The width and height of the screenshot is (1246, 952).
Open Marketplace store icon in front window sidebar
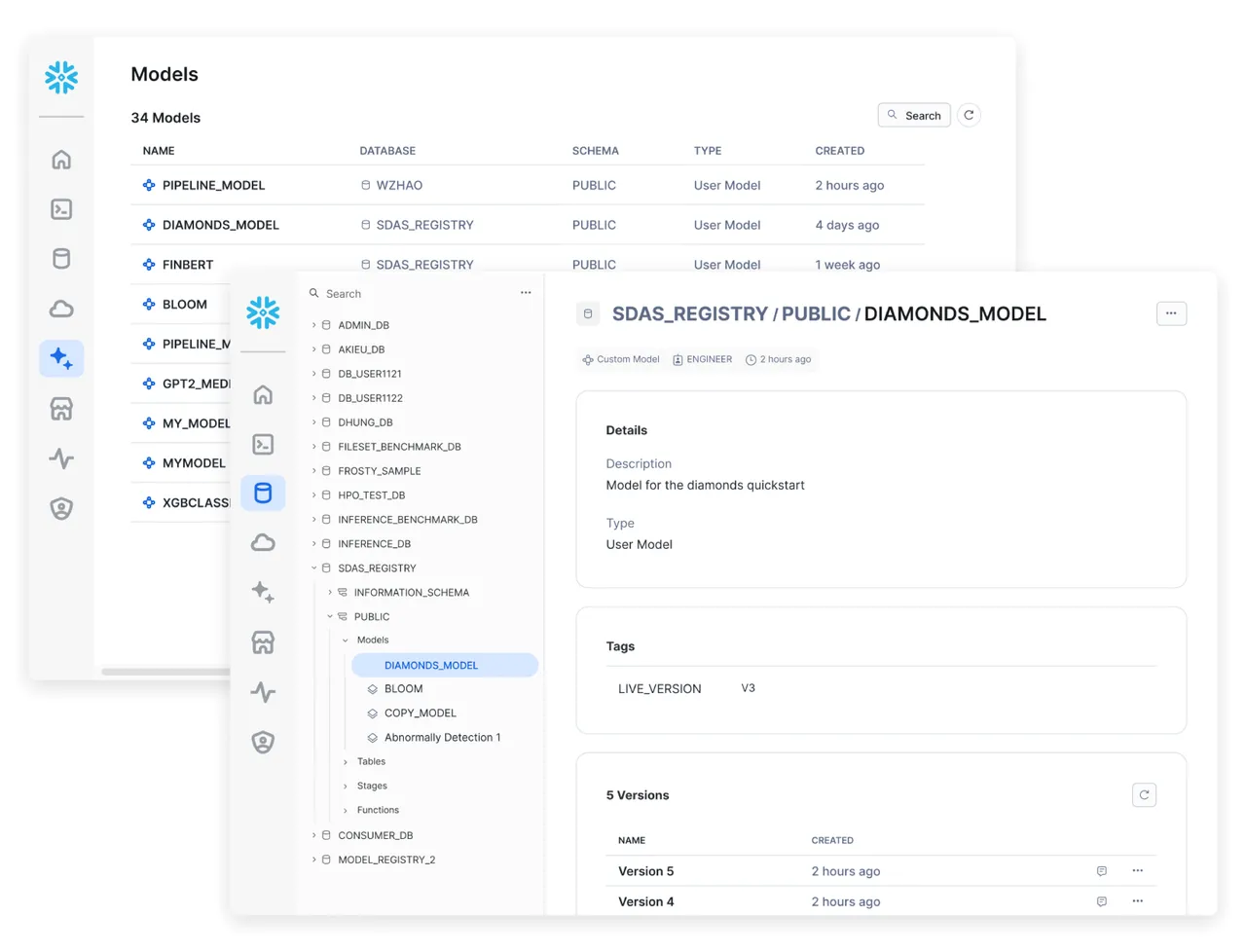(x=263, y=642)
